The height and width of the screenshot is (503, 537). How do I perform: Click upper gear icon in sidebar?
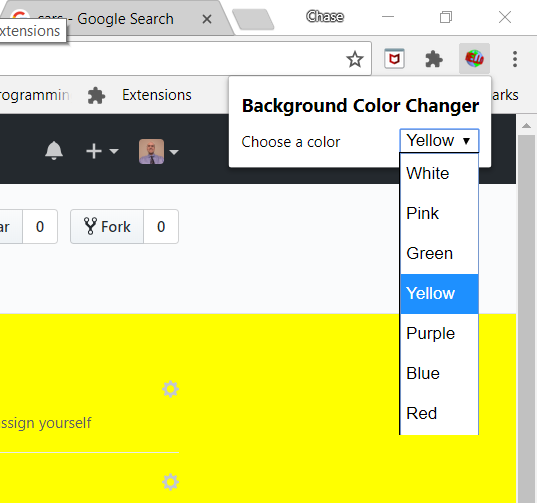[170, 389]
